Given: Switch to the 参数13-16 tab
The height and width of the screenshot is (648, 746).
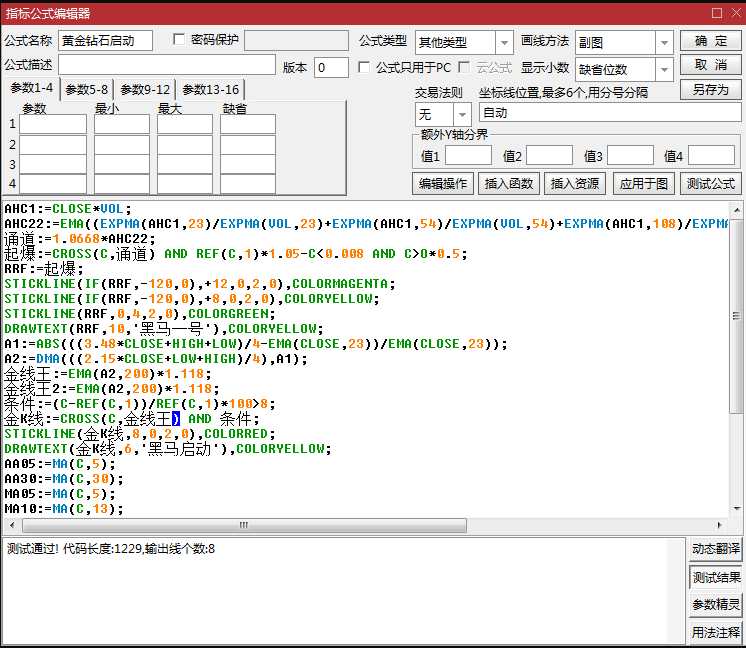Looking at the screenshot, I should click(x=210, y=89).
